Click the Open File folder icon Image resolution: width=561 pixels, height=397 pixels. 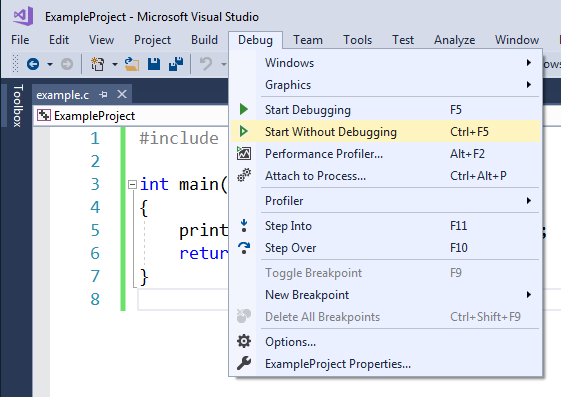click(x=132, y=64)
